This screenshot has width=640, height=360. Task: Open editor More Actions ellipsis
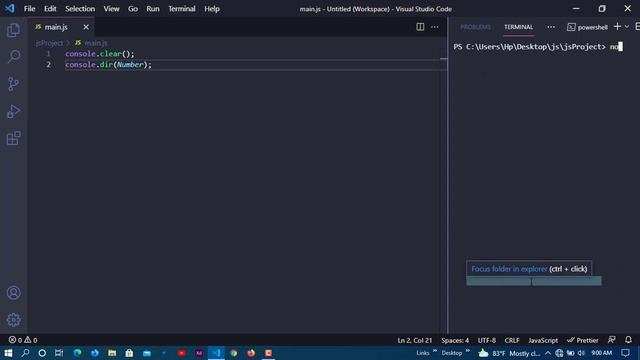[435, 27]
